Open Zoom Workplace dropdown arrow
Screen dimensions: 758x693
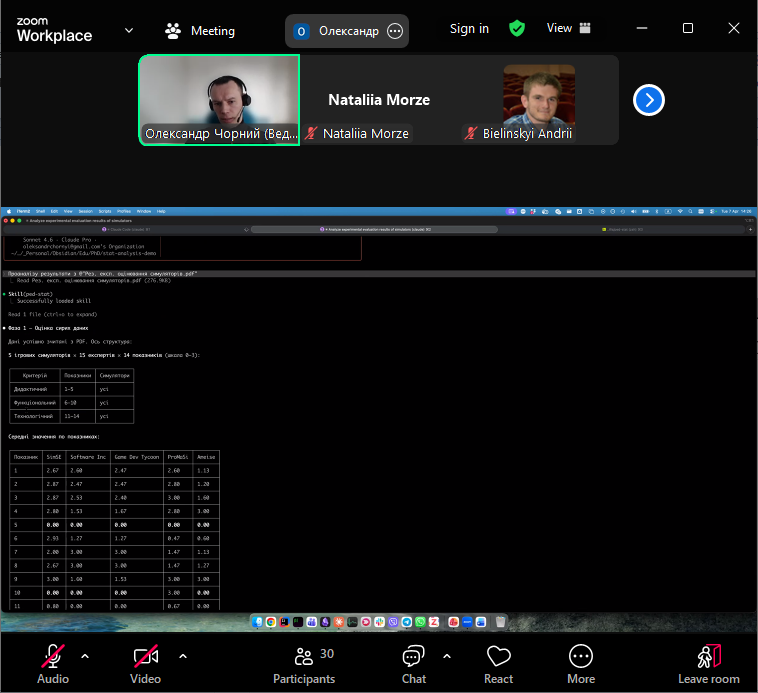128,30
